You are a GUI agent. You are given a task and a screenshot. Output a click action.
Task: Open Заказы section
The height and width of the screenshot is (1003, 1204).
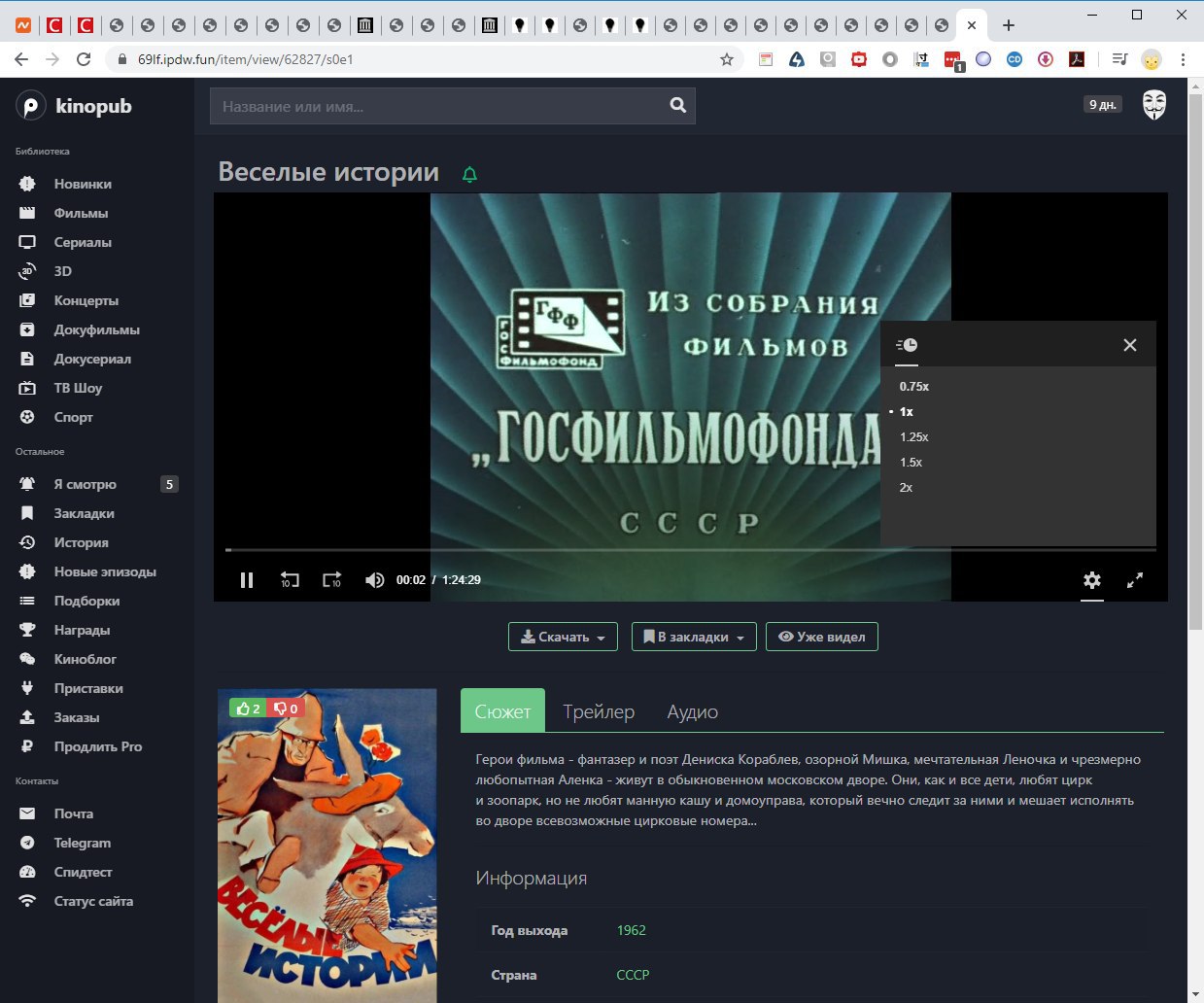click(77, 717)
